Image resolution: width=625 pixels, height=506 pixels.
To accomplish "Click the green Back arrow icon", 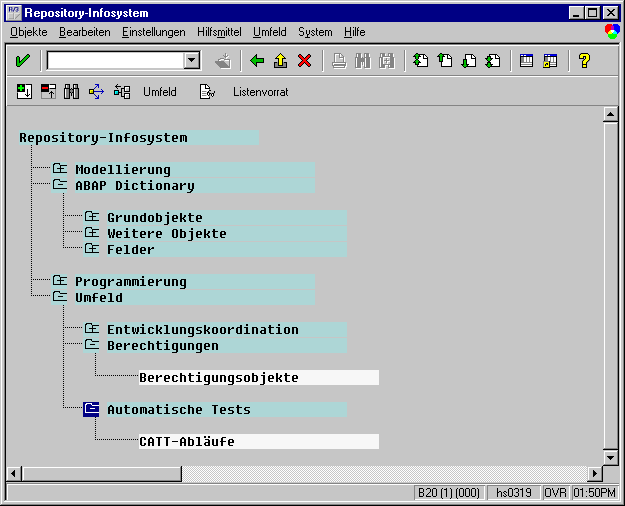I will pyautogui.click(x=257, y=61).
